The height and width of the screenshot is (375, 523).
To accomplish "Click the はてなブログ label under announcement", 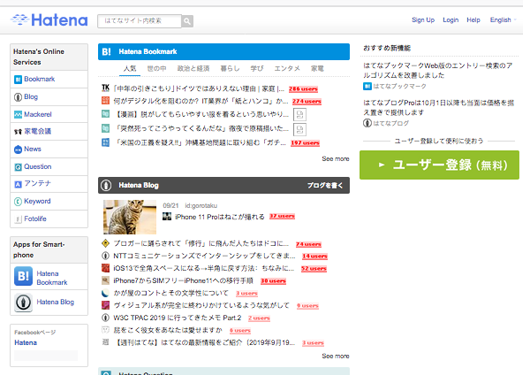I will click(391, 123).
